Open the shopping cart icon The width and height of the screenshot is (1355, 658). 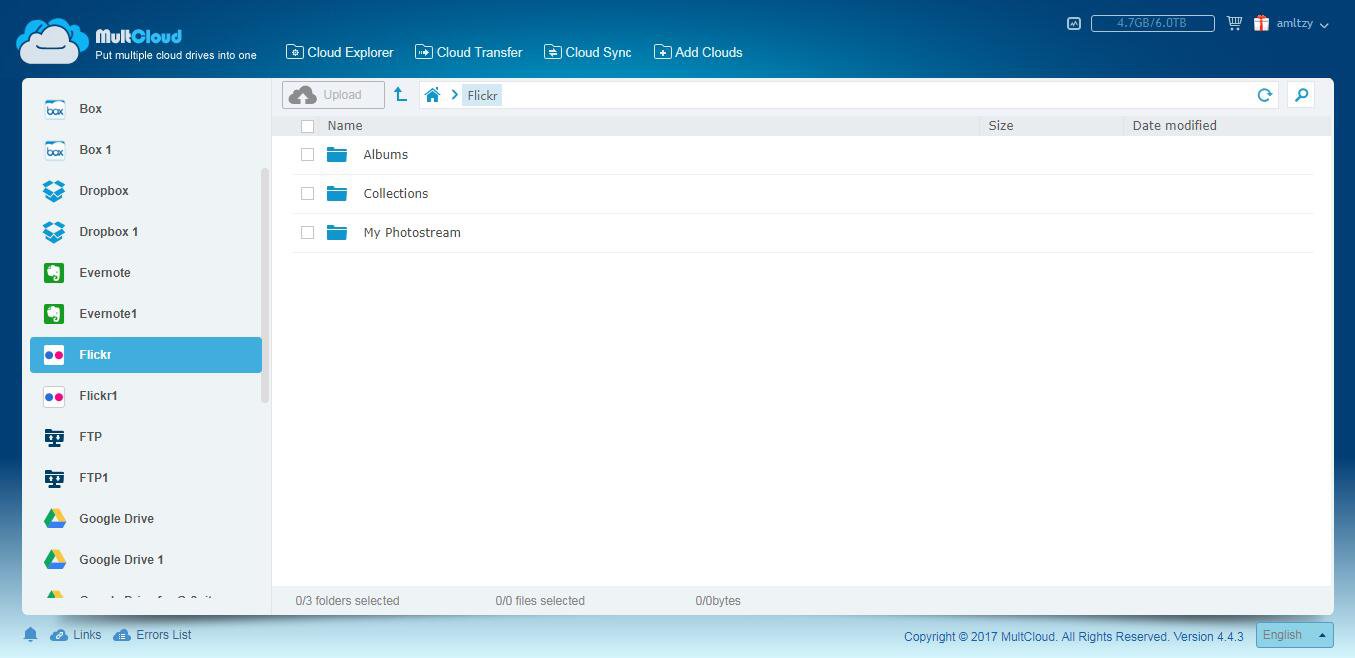point(1234,23)
